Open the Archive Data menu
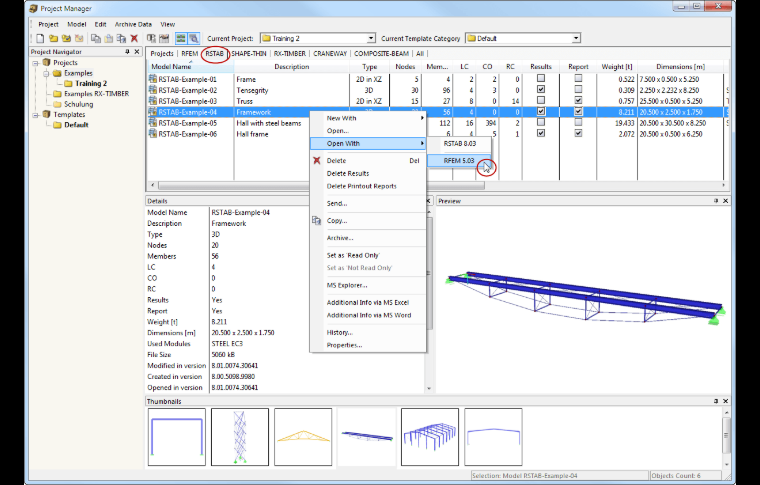Image resolution: width=760 pixels, height=485 pixels. click(x=133, y=24)
